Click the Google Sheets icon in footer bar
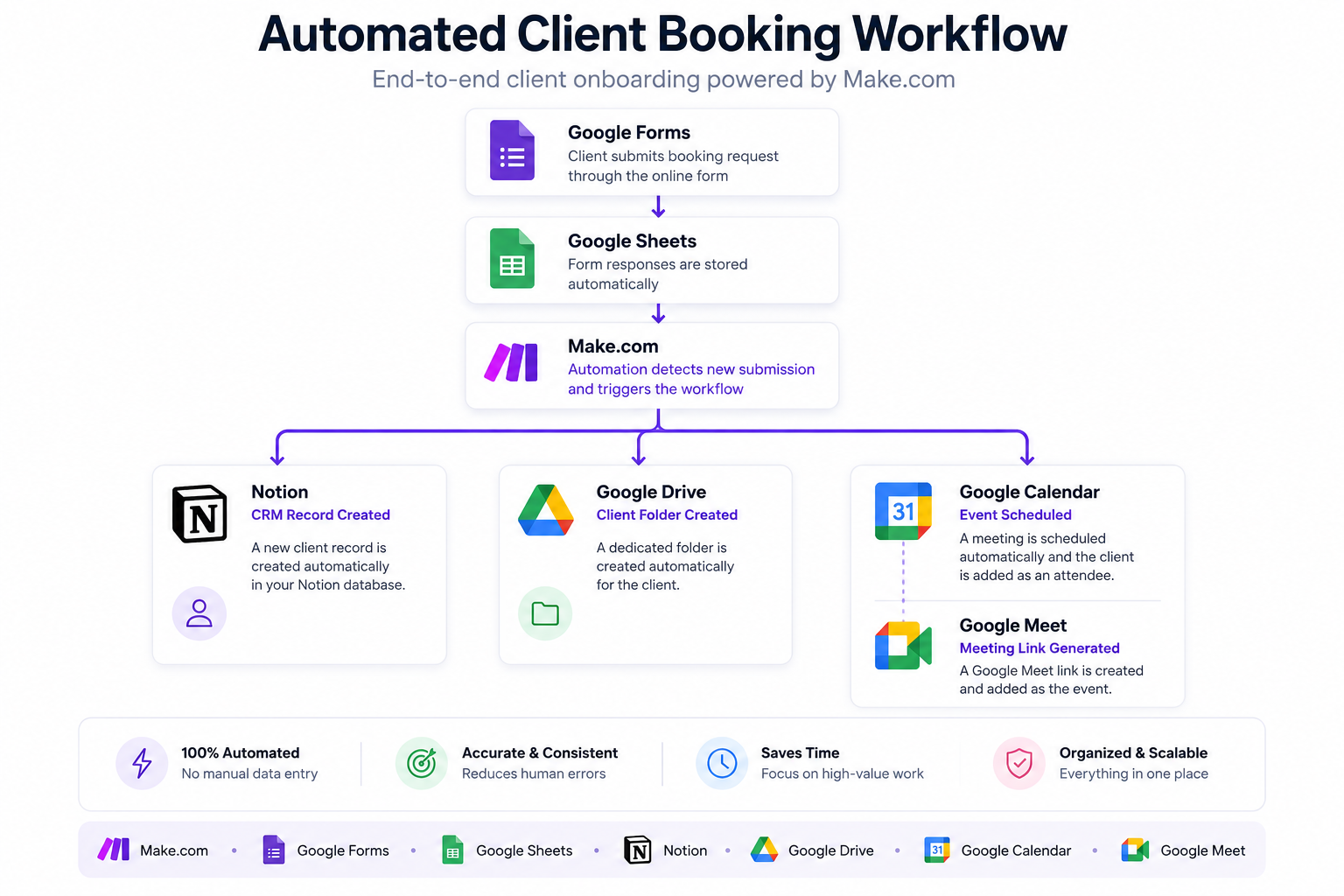This screenshot has height=896, width=1344. pyautogui.click(x=452, y=850)
